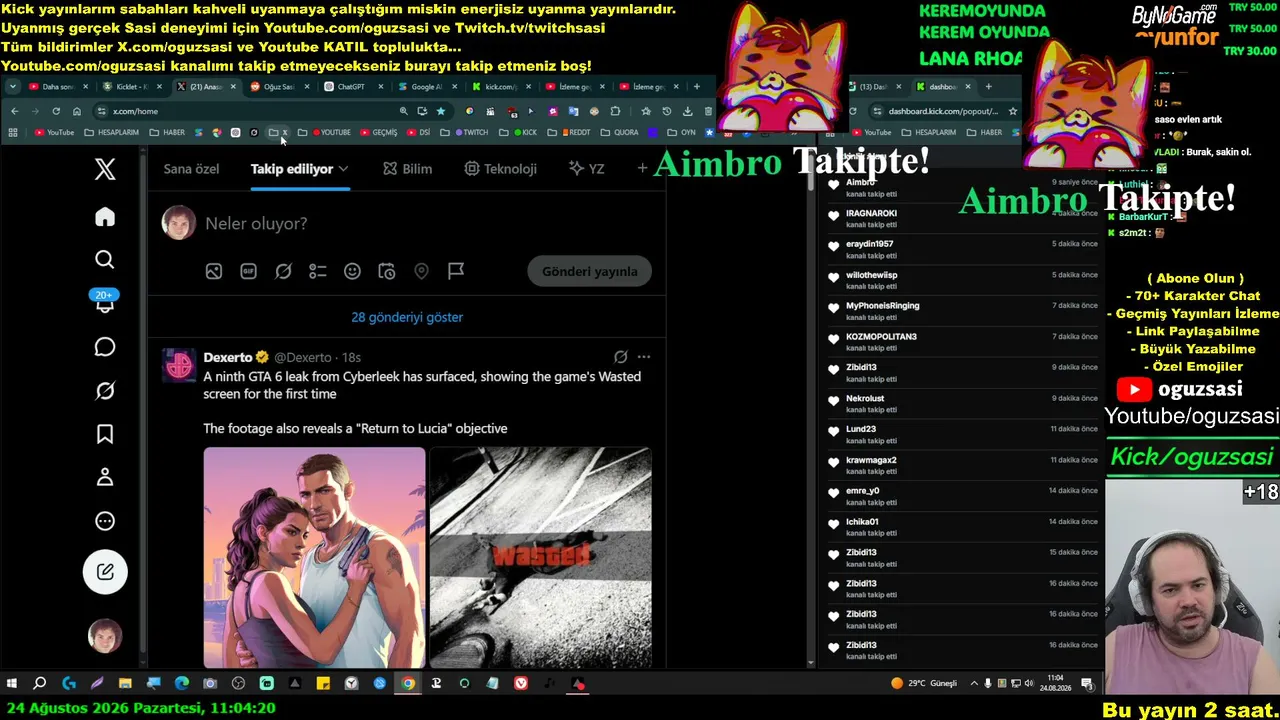Select KOZMOPOLITAN3 in the Kick followers list

coord(881,336)
